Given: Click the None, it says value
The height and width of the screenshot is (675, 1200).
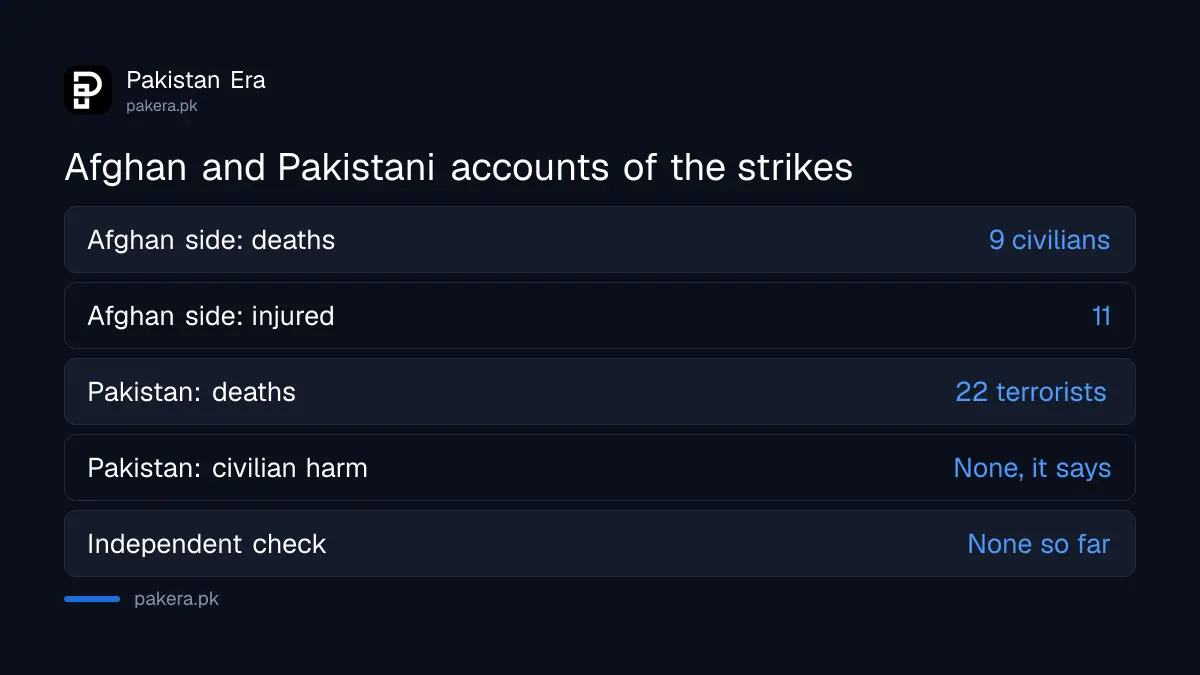Looking at the screenshot, I should (1032, 468).
